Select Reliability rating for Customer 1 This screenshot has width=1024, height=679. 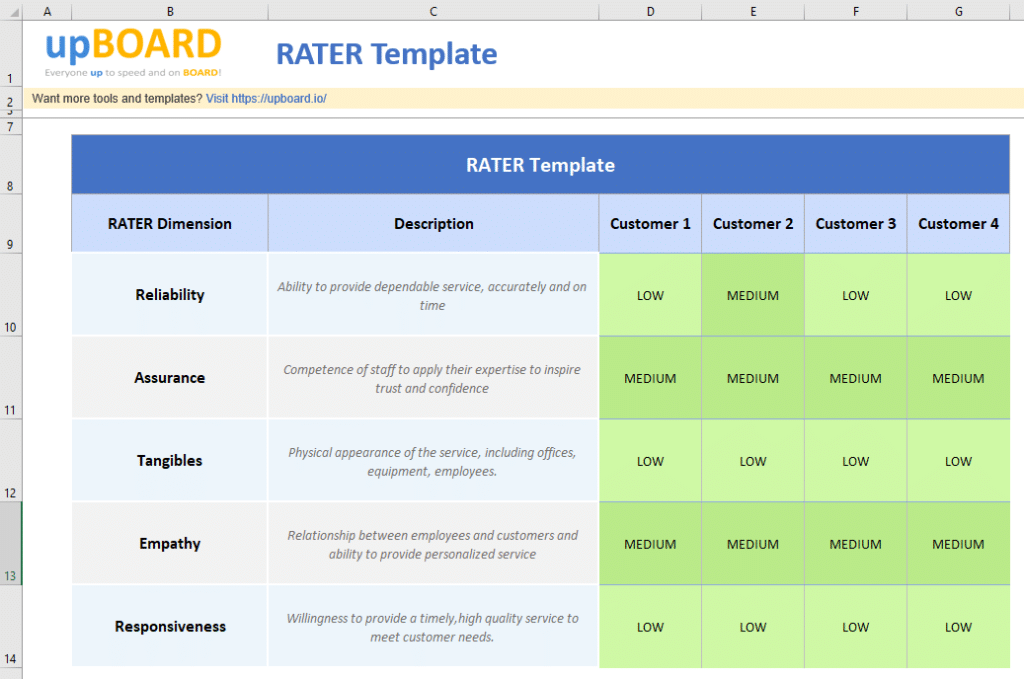(x=650, y=294)
